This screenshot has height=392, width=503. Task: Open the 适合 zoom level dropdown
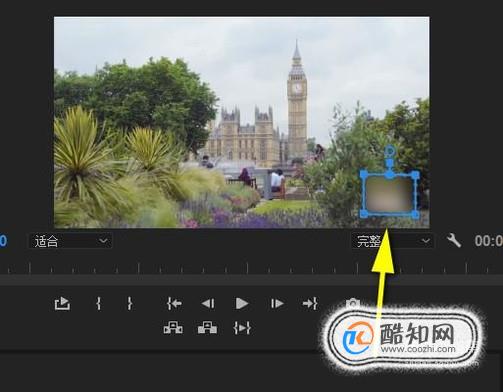pos(71,241)
